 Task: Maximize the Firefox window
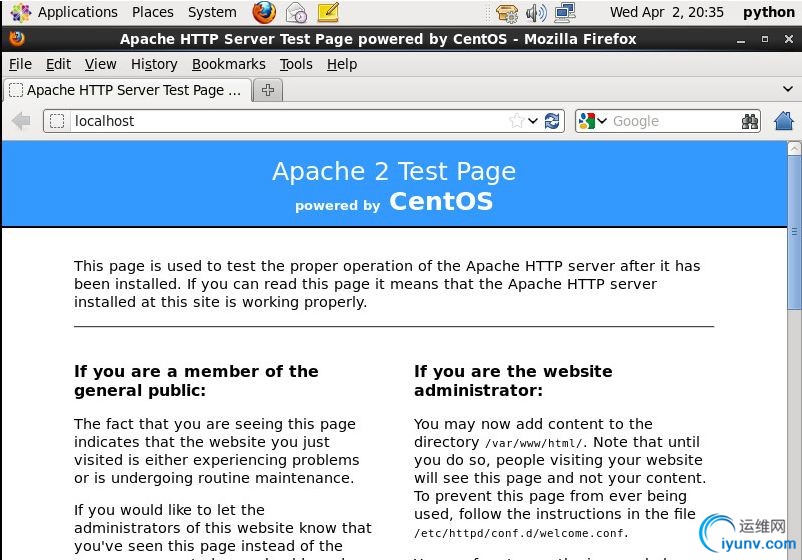pos(765,39)
